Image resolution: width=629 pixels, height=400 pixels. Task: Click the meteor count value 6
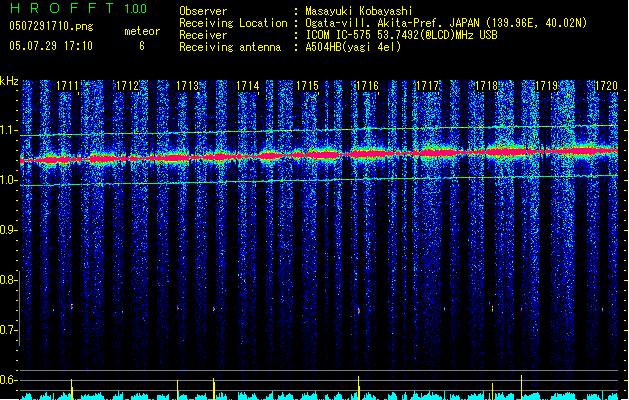[x=142, y=46]
